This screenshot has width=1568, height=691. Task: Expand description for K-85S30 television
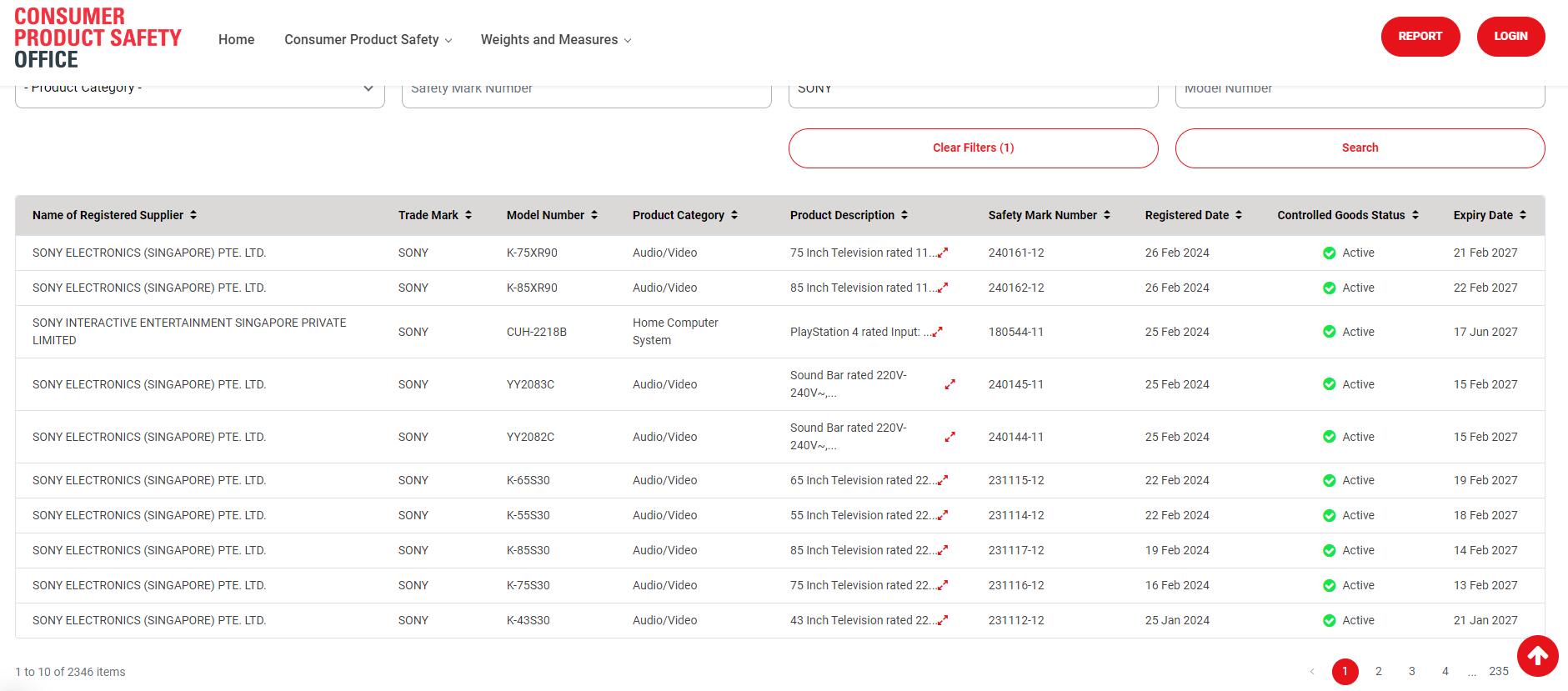click(943, 550)
